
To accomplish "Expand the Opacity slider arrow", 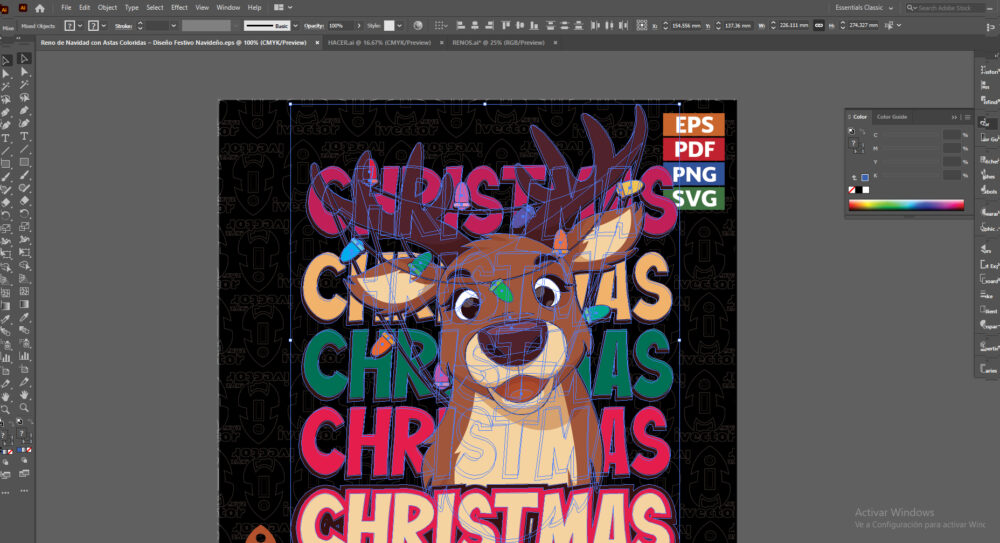I will [359, 26].
